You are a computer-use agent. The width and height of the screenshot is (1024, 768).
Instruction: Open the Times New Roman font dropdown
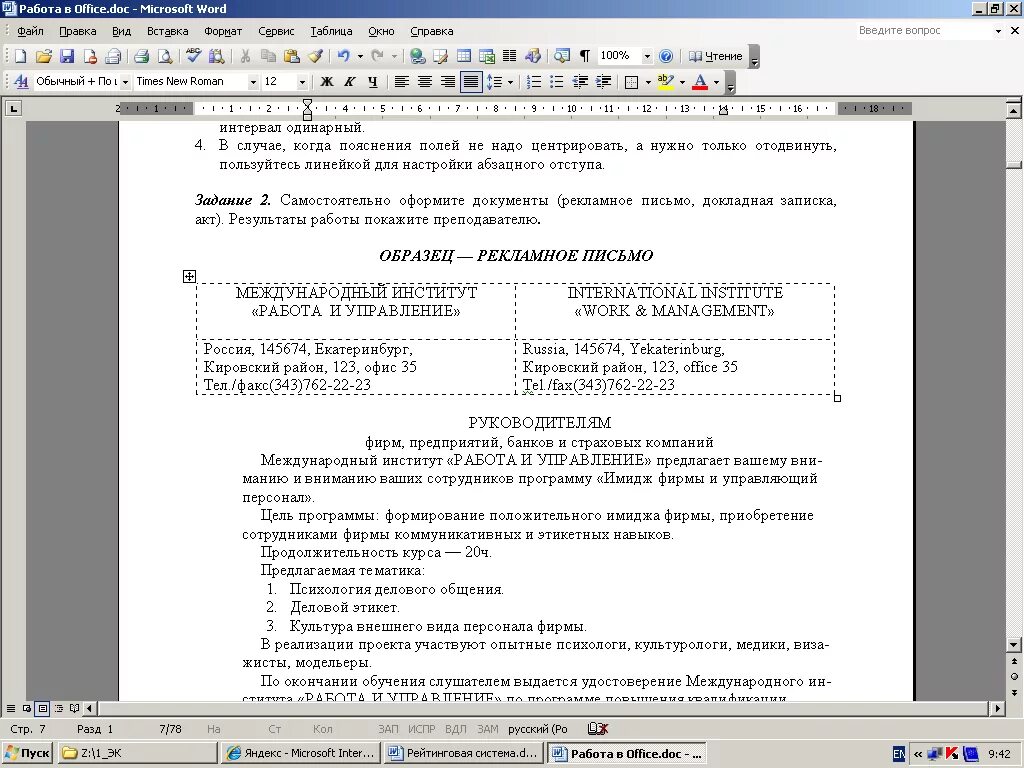click(253, 82)
